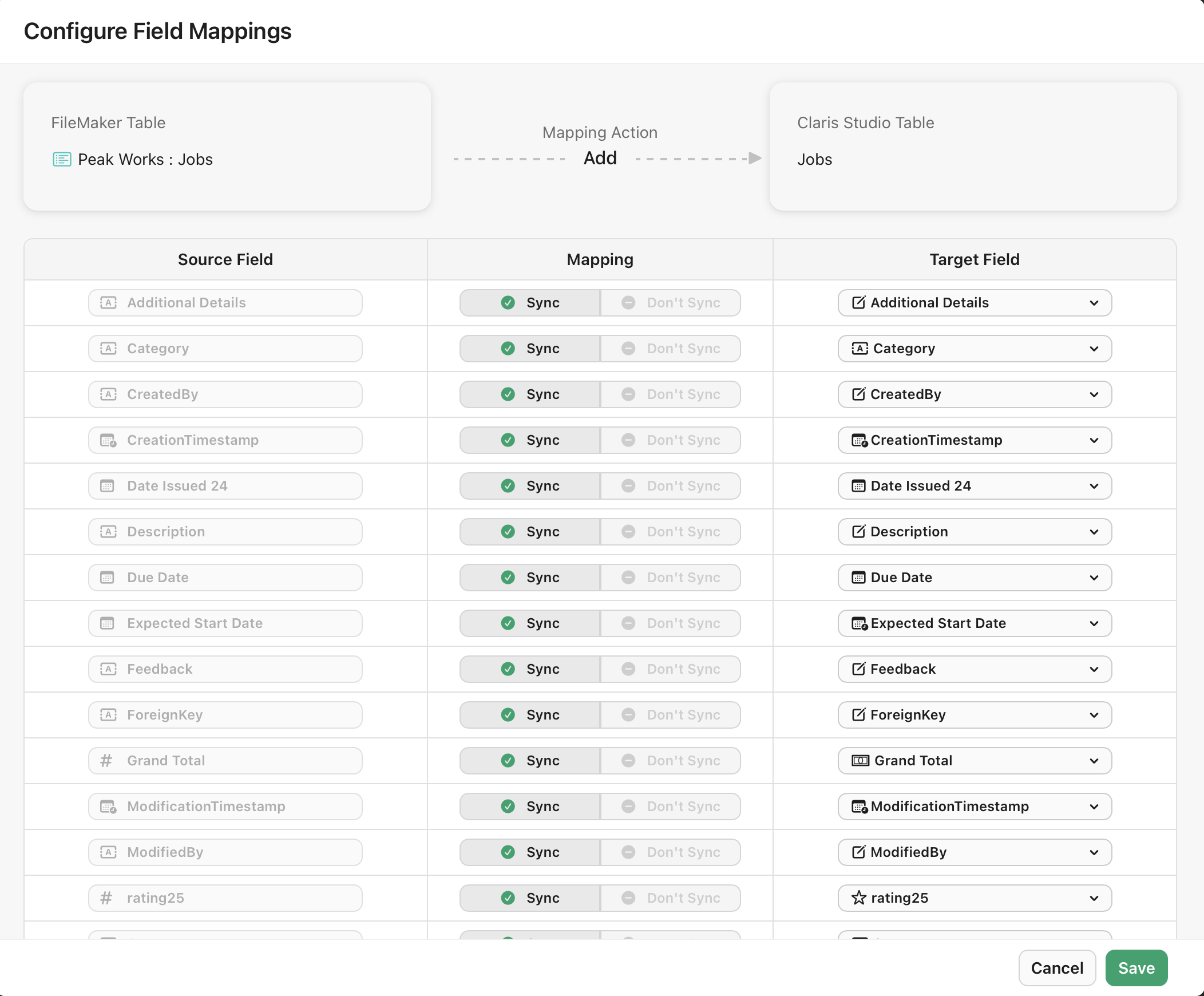Click the calendar icon next to Due Date source field

click(107, 578)
